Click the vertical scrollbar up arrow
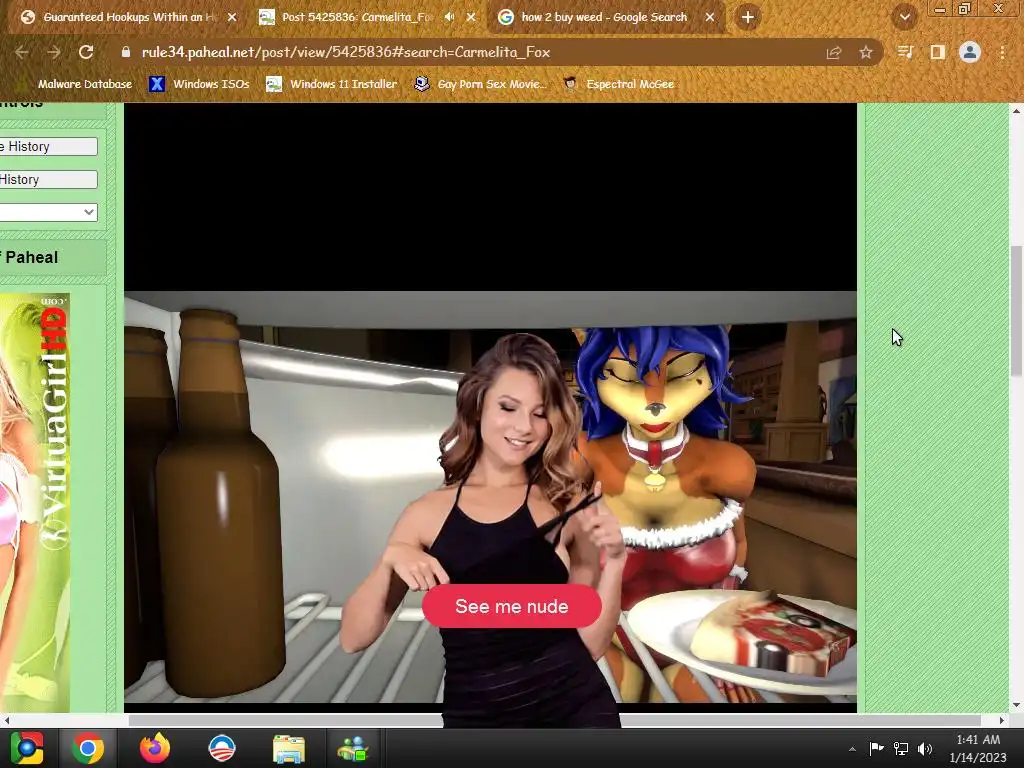 pyautogui.click(x=1016, y=110)
